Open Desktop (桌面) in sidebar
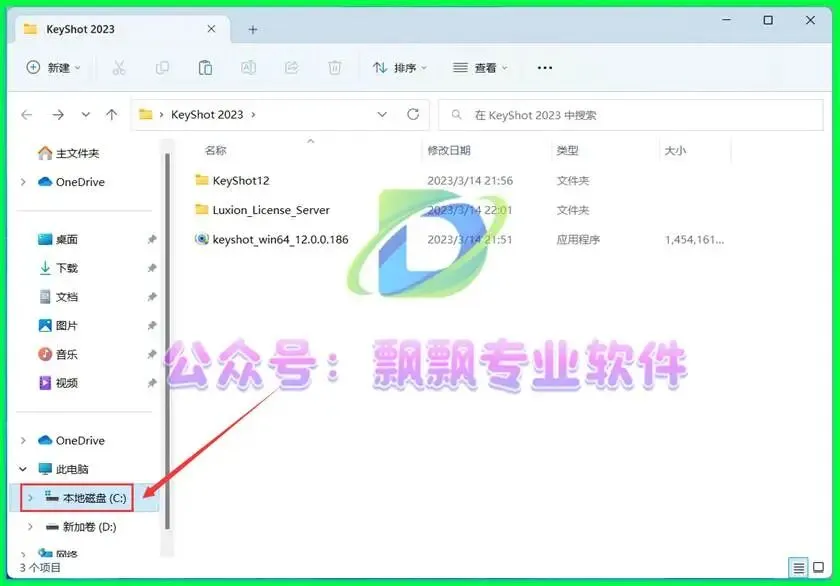The height and width of the screenshot is (586, 840). pyautogui.click(x=58, y=239)
